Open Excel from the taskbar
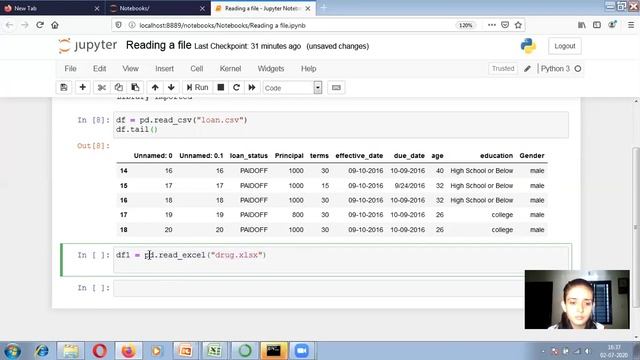The image size is (640, 360). pyautogui.click(x=215, y=351)
